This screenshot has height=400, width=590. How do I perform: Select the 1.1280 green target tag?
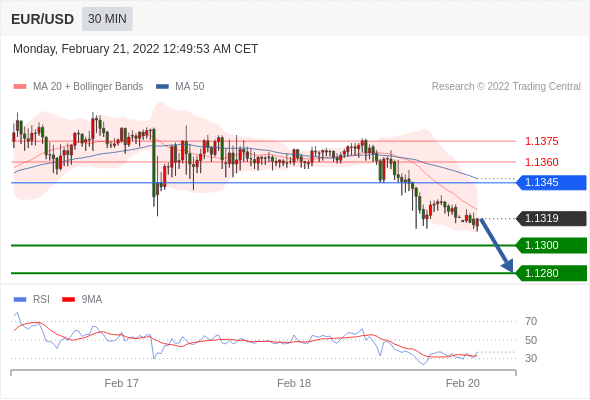pyautogui.click(x=552, y=273)
